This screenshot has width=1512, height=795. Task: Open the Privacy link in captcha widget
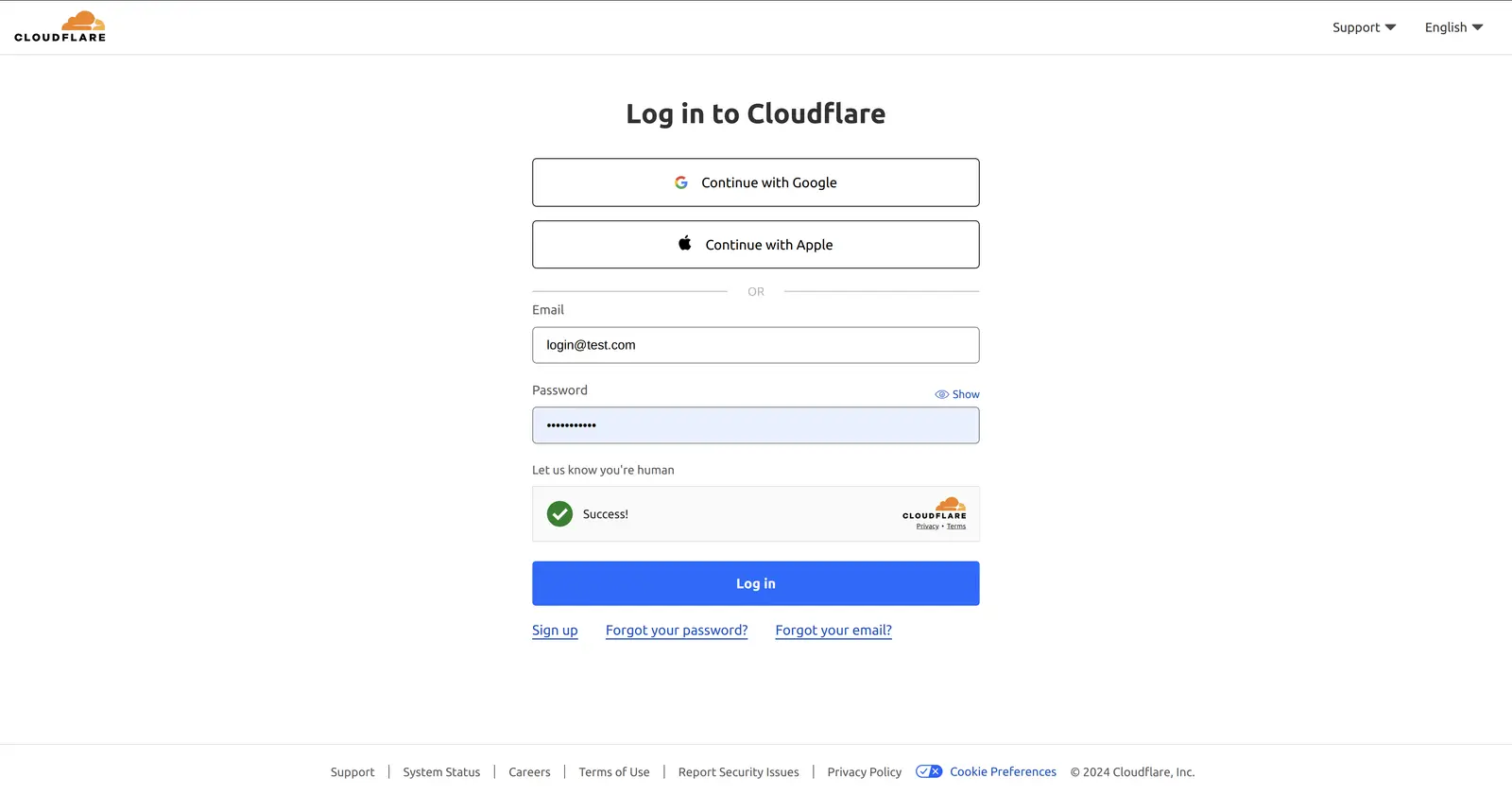point(927,527)
